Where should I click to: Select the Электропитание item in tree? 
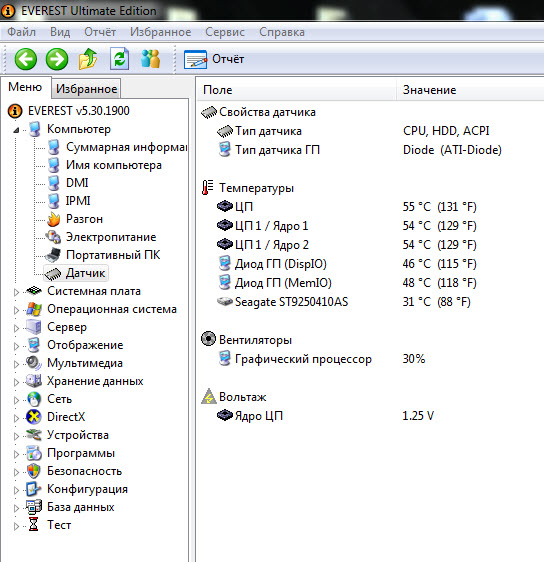click(101, 237)
